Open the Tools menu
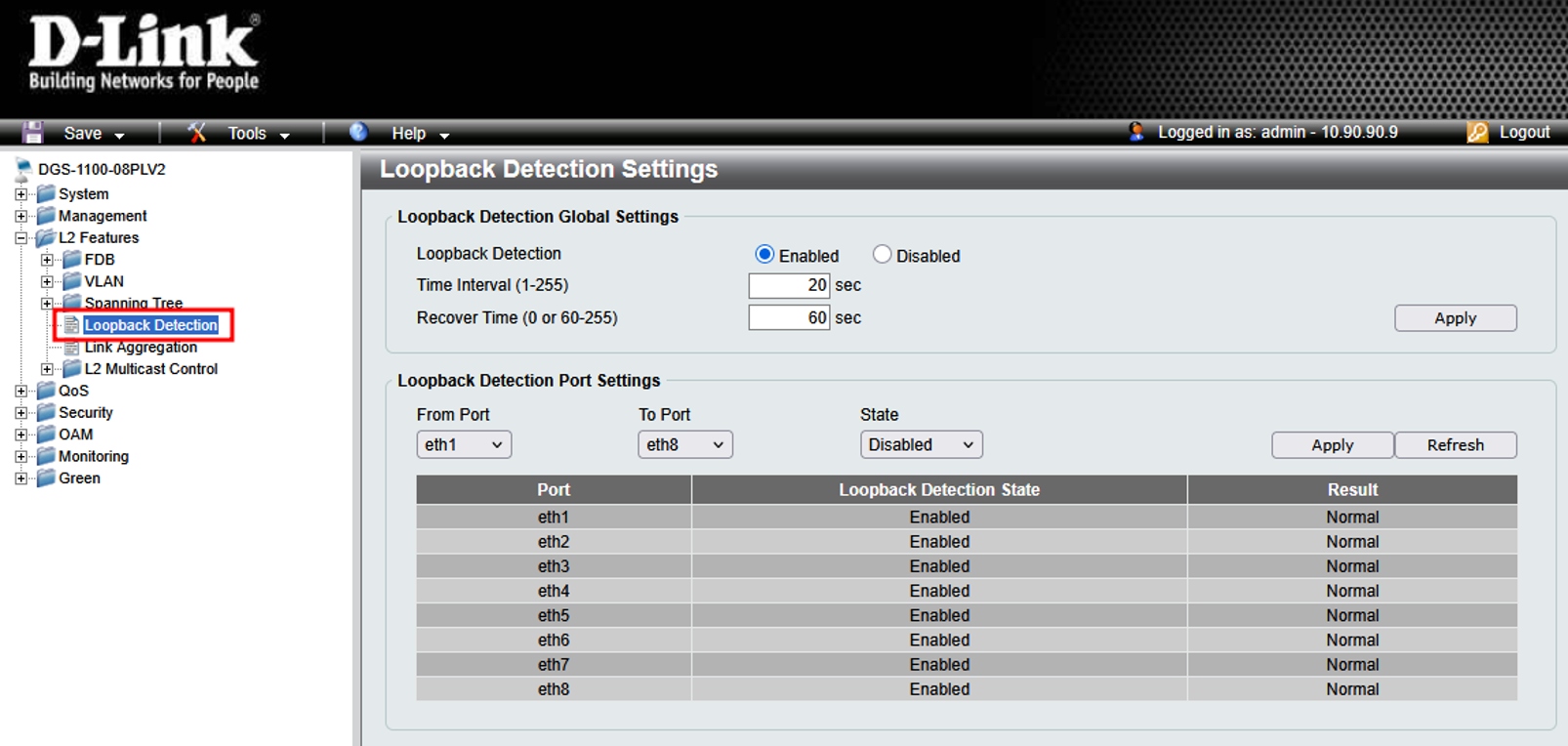1568x746 pixels. point(258,134)
